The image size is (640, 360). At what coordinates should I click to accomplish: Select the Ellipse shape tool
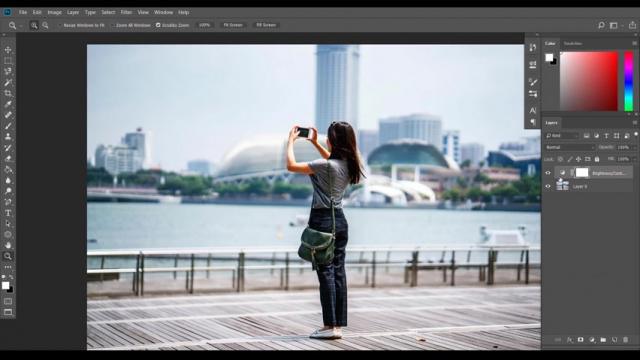tap(8, 235)
